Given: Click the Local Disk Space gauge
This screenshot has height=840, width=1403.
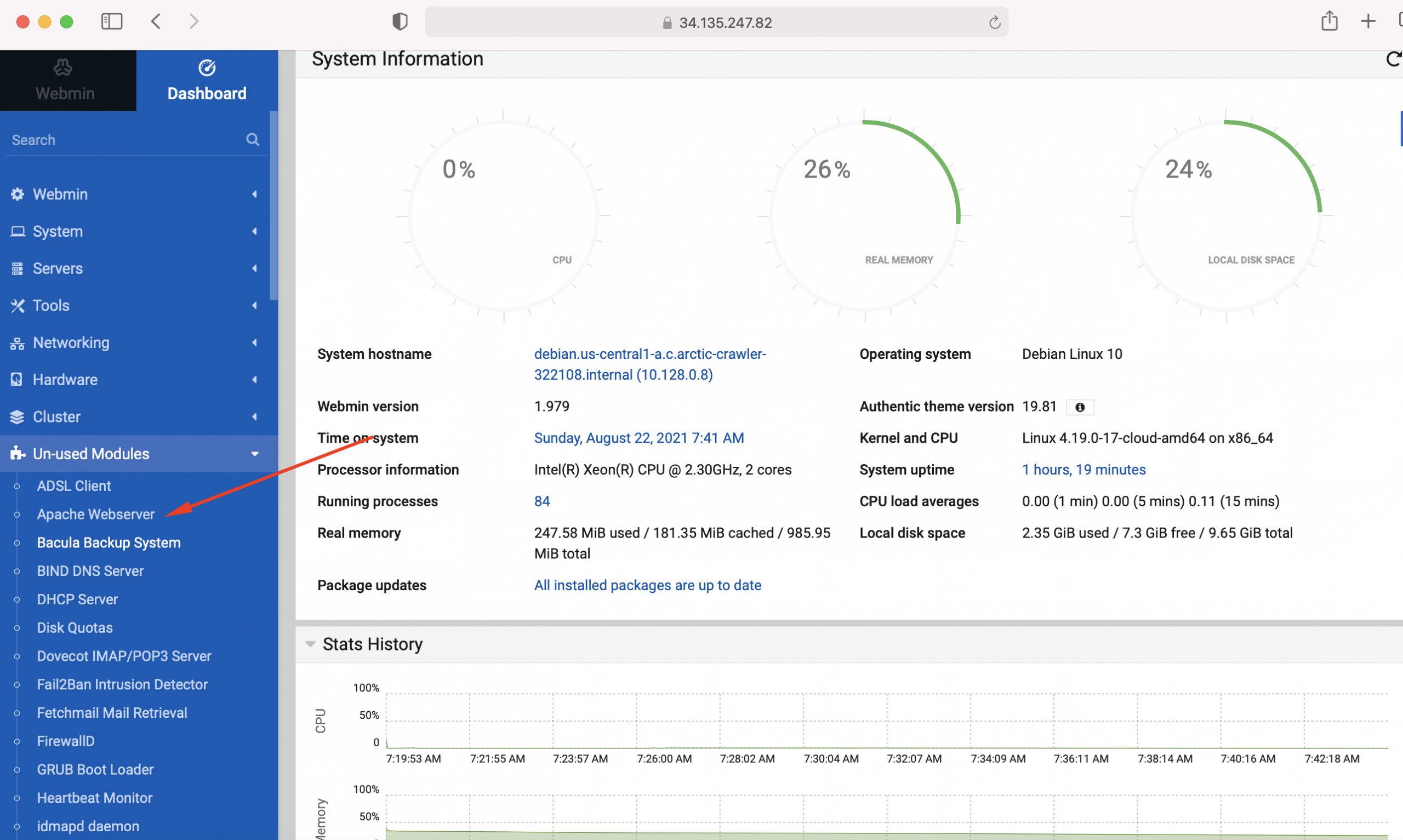Looking at the screenshot, I should point(1226,216).
